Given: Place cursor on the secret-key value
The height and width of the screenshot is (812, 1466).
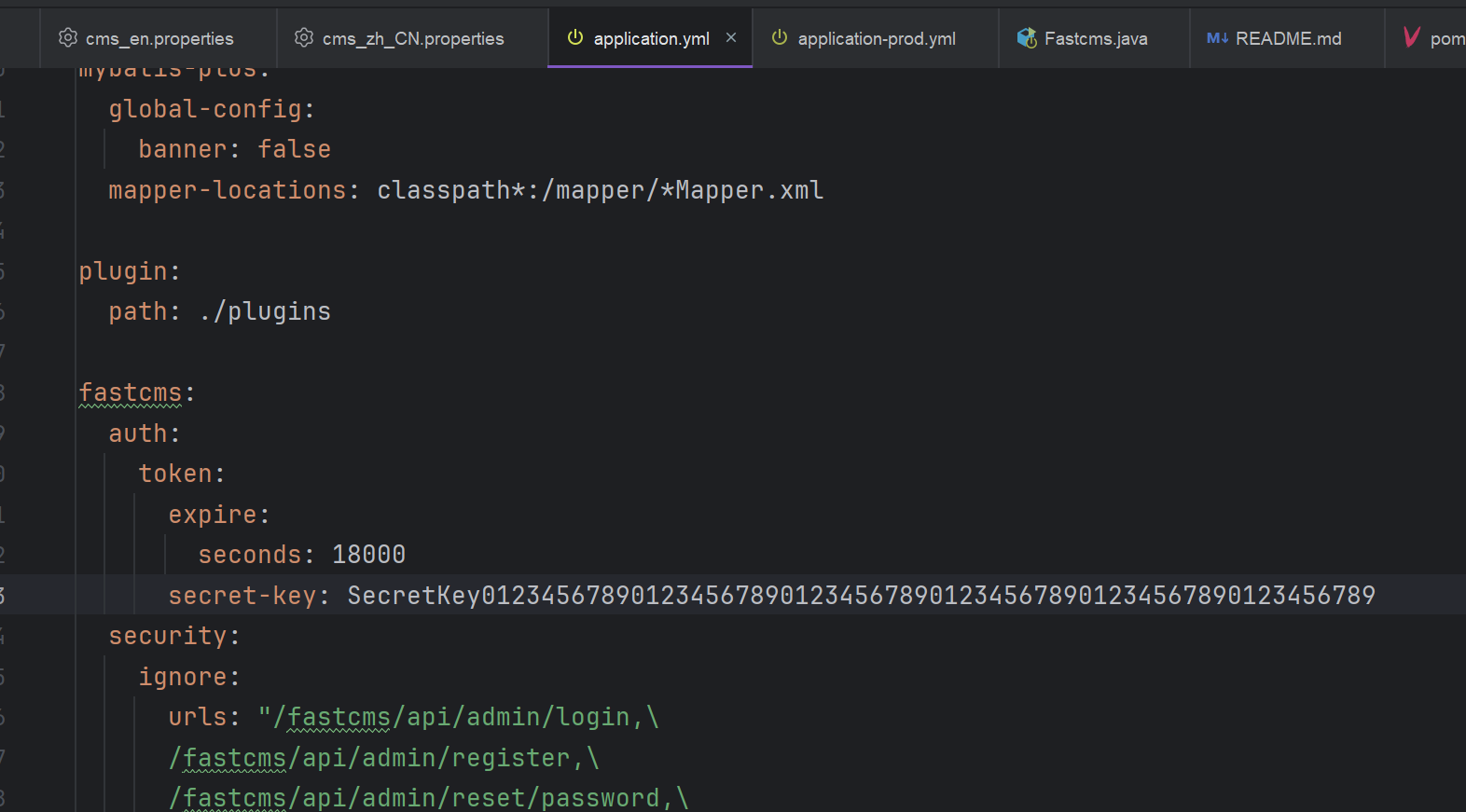Looking at the screenshot, I should 860,595.
